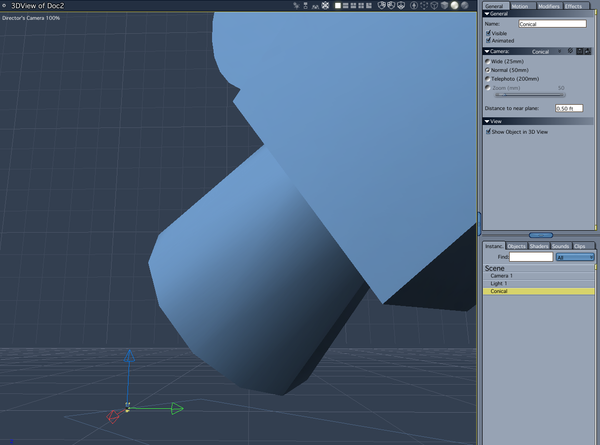The width and height of the screenshot is (600, 445).
Task: Click the Zoom (mm) slider track
Action: [530, 95]
